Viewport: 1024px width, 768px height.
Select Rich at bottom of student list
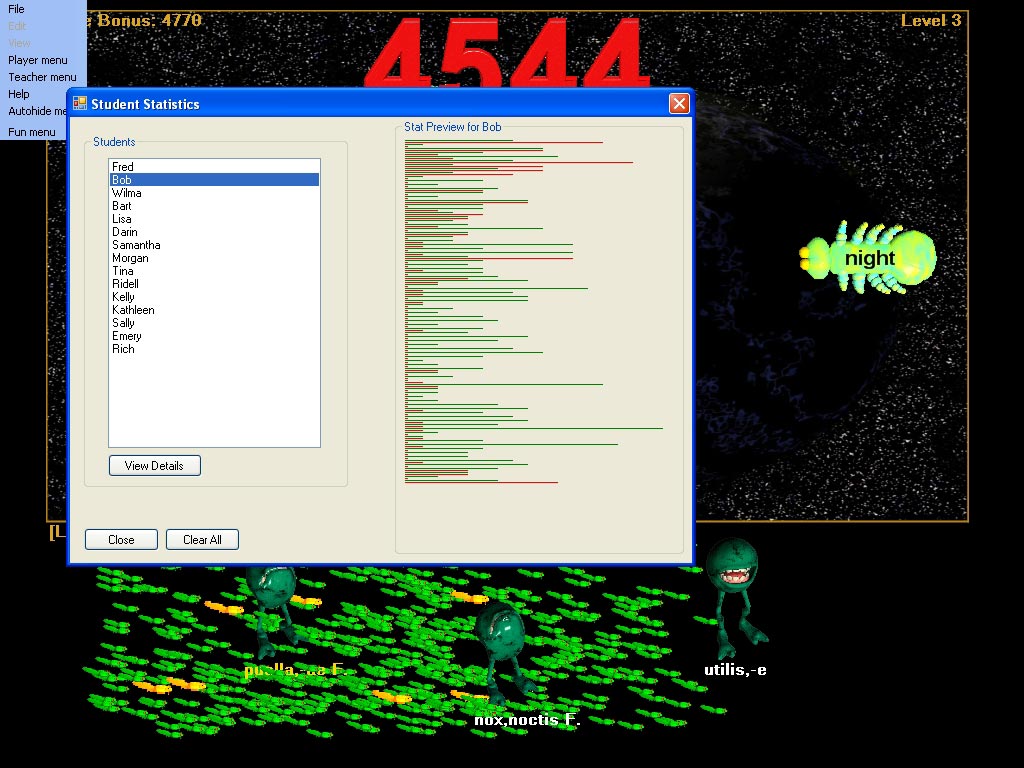123,349
